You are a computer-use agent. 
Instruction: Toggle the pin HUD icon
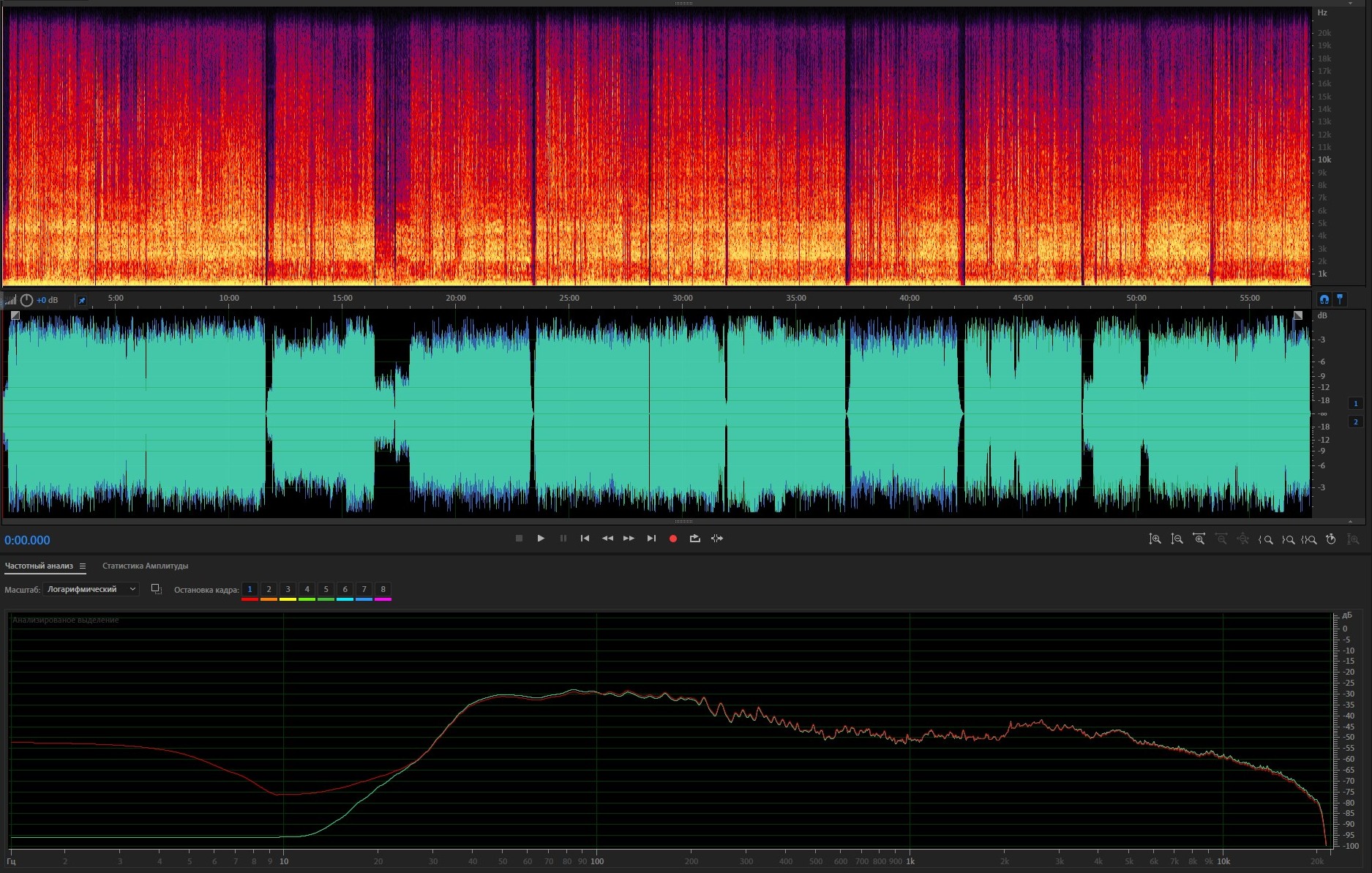(82, 300)
